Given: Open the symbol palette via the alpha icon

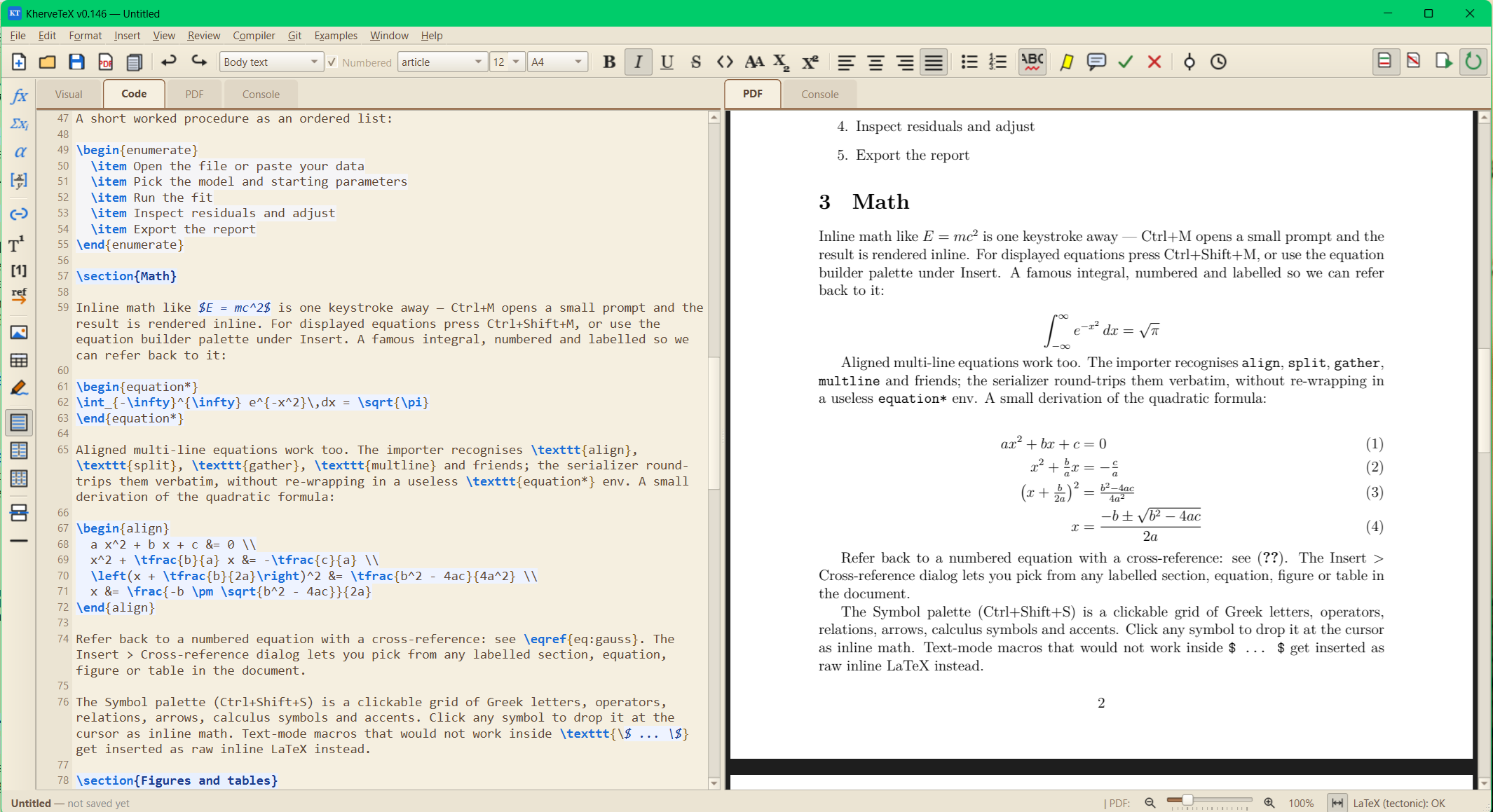Looking at the screenshot, I should 19,152.
